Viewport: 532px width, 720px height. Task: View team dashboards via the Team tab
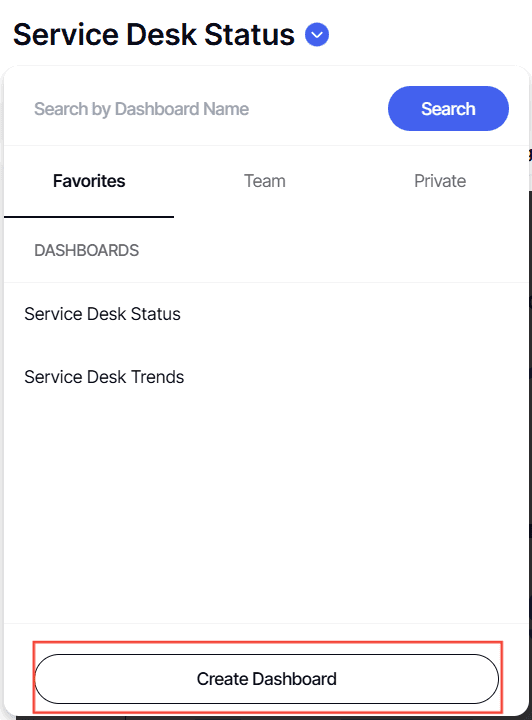click(264, 181)
